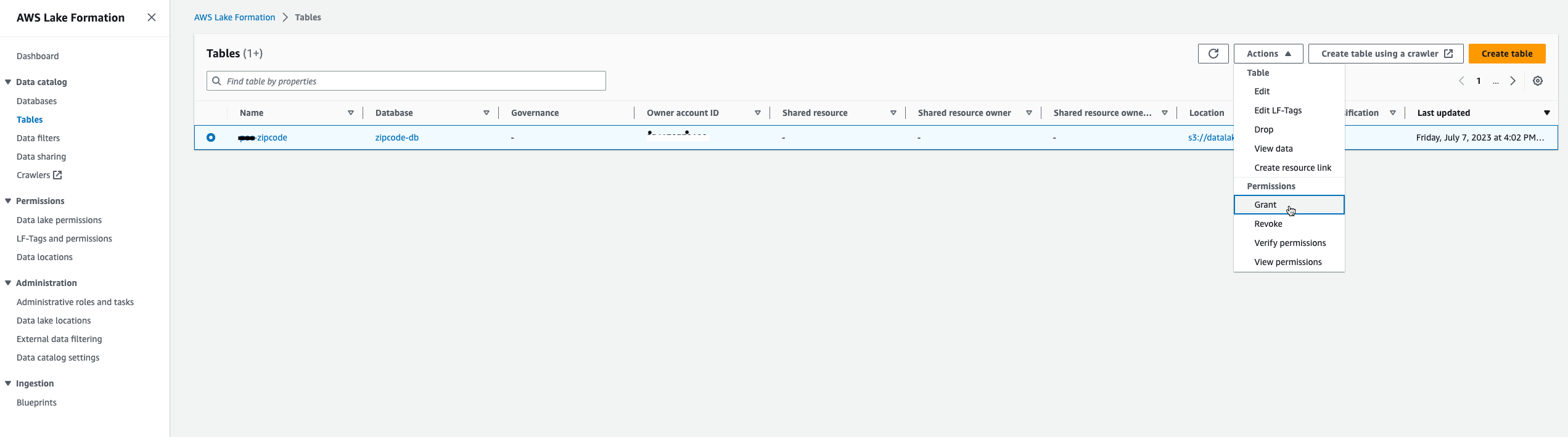Select View permissions menu item
The height and width of the screenshot is (437, 1568).
click(x=1289, y=262)
